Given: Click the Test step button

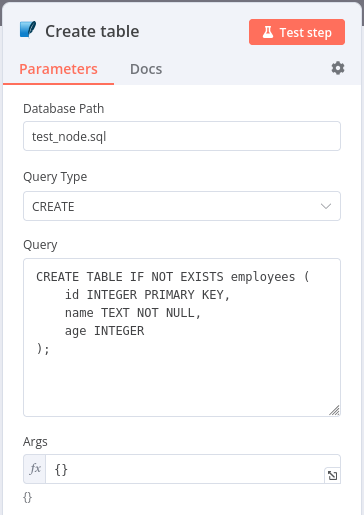Looking at the screenshot, I should 297,32.
